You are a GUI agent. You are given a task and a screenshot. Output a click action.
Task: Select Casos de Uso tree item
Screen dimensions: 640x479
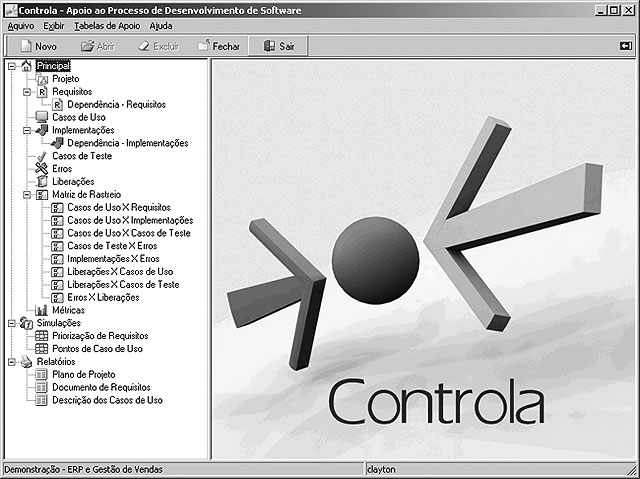[79, 118]
